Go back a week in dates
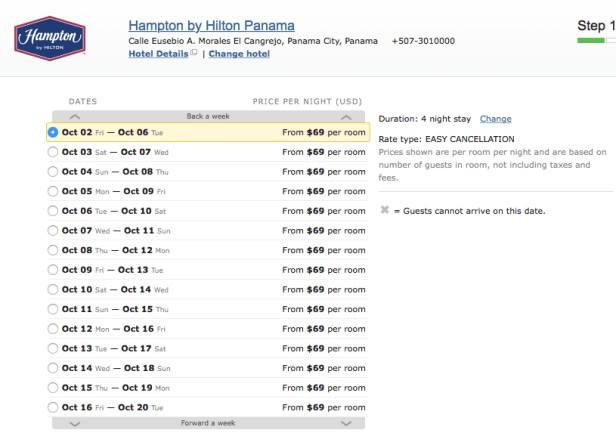This screenshot has height=433, width=616. point(208,116)
